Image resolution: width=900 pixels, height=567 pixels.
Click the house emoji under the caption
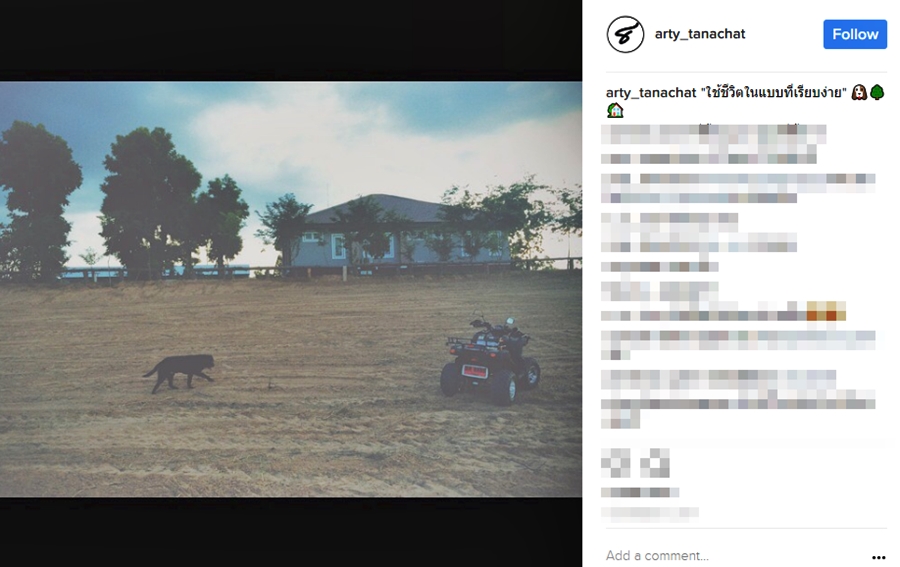(615, 110)
